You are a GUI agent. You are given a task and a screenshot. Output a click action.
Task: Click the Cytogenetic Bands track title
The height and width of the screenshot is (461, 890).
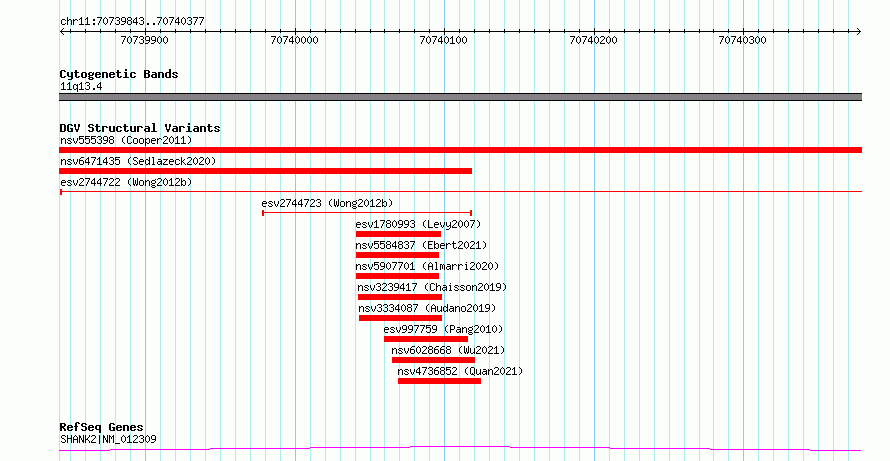tap(119, 74)
